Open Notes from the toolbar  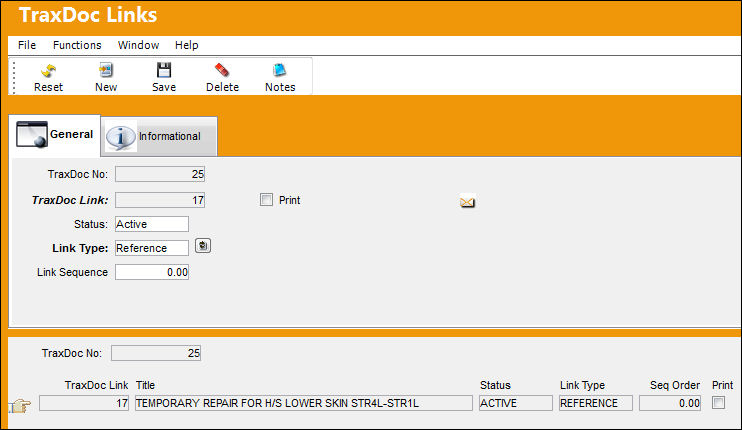click(x=280, y=78)
